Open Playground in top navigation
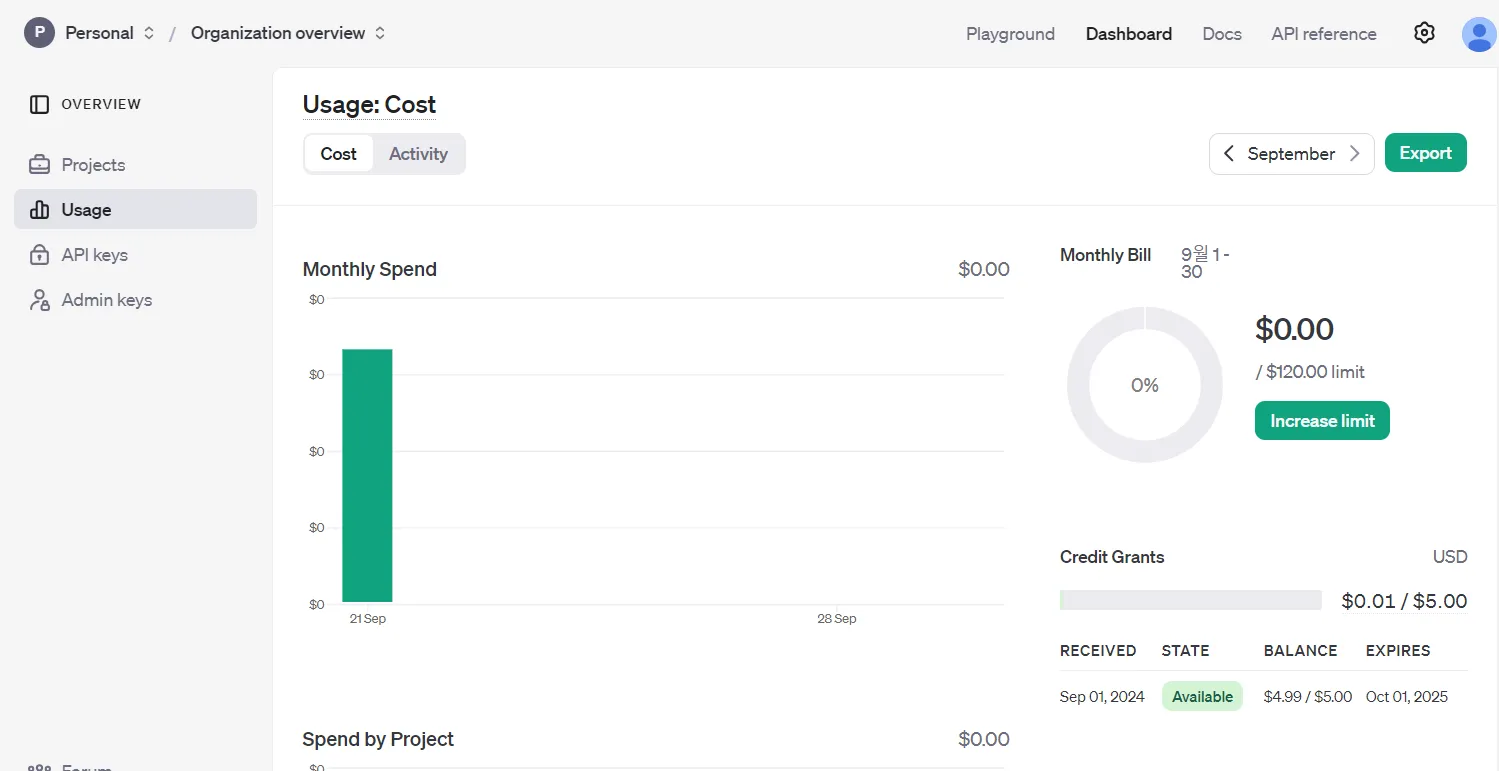 pos(1010,34)
